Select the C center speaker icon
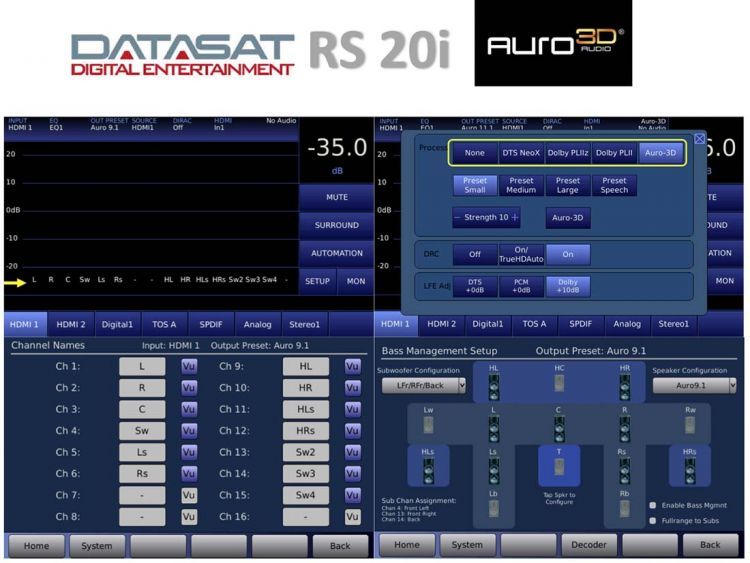 click(x=559, y=429)
